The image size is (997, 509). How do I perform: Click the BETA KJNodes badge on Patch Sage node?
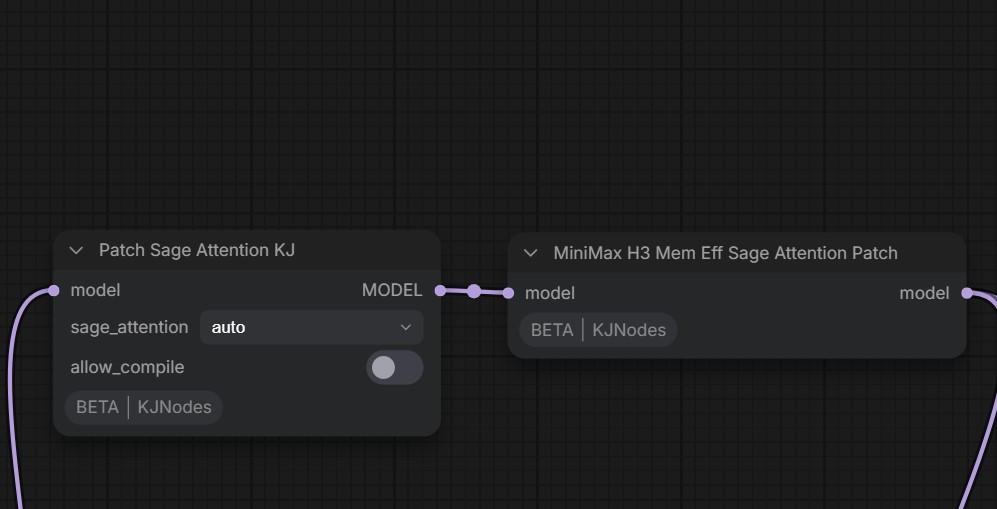[x=144, y=407]
